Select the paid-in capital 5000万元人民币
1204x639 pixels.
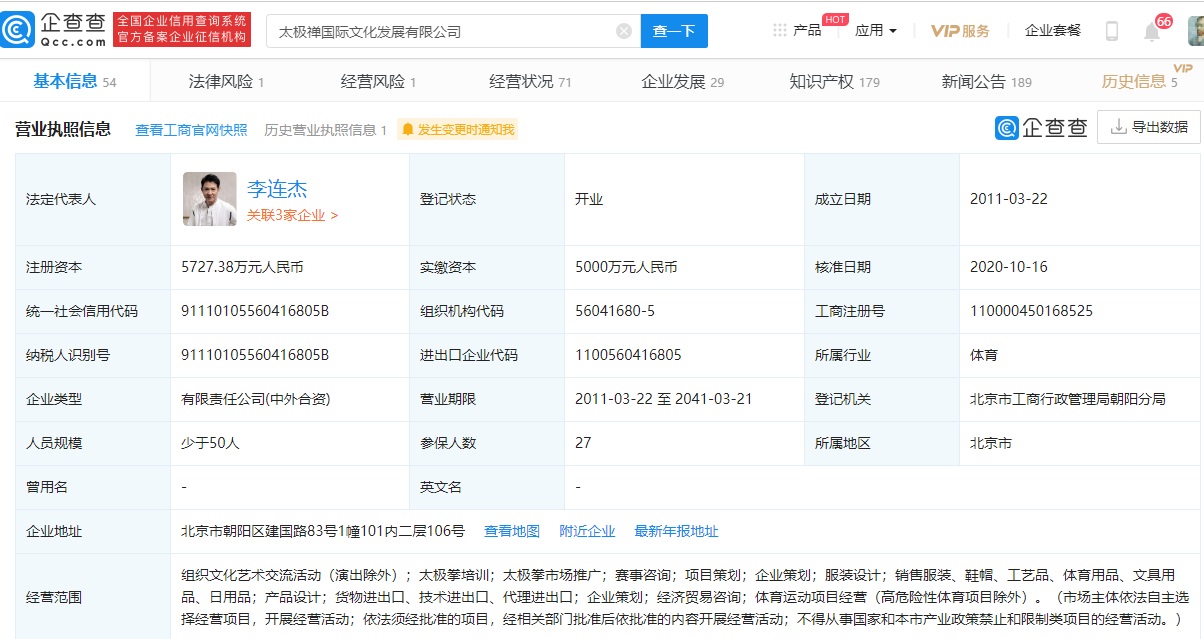(x=626, y=267)
